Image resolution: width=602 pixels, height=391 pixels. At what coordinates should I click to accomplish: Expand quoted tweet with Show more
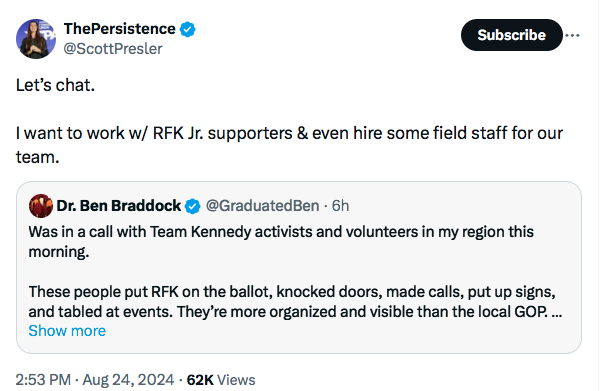67,331
